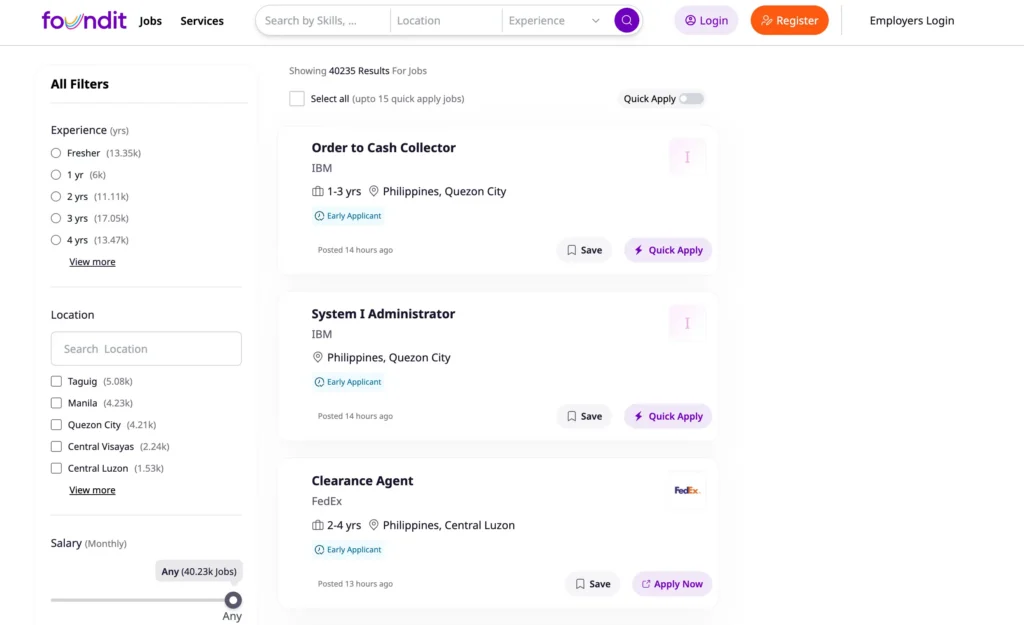Open Employers Login link

click(912, 20)
